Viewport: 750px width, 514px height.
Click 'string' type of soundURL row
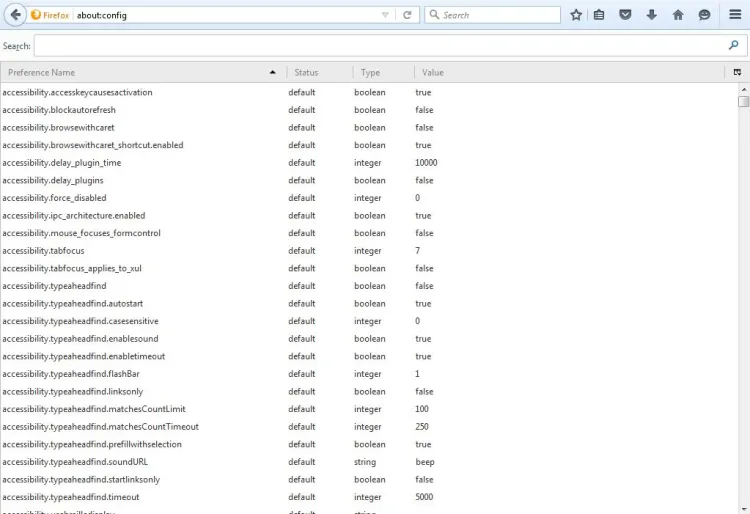point(365,462)
